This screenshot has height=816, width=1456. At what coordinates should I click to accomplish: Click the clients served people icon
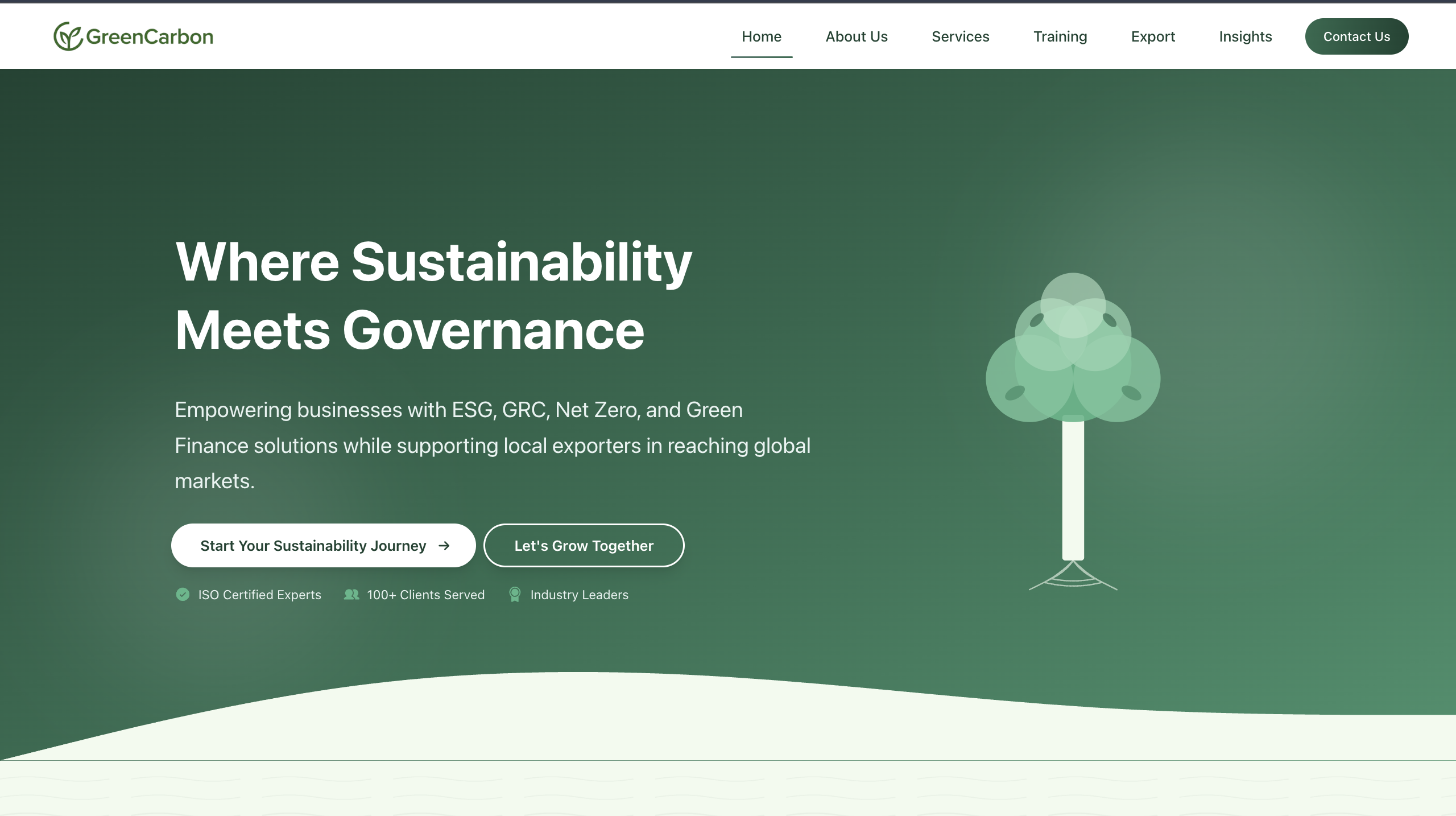click(351, 595)
